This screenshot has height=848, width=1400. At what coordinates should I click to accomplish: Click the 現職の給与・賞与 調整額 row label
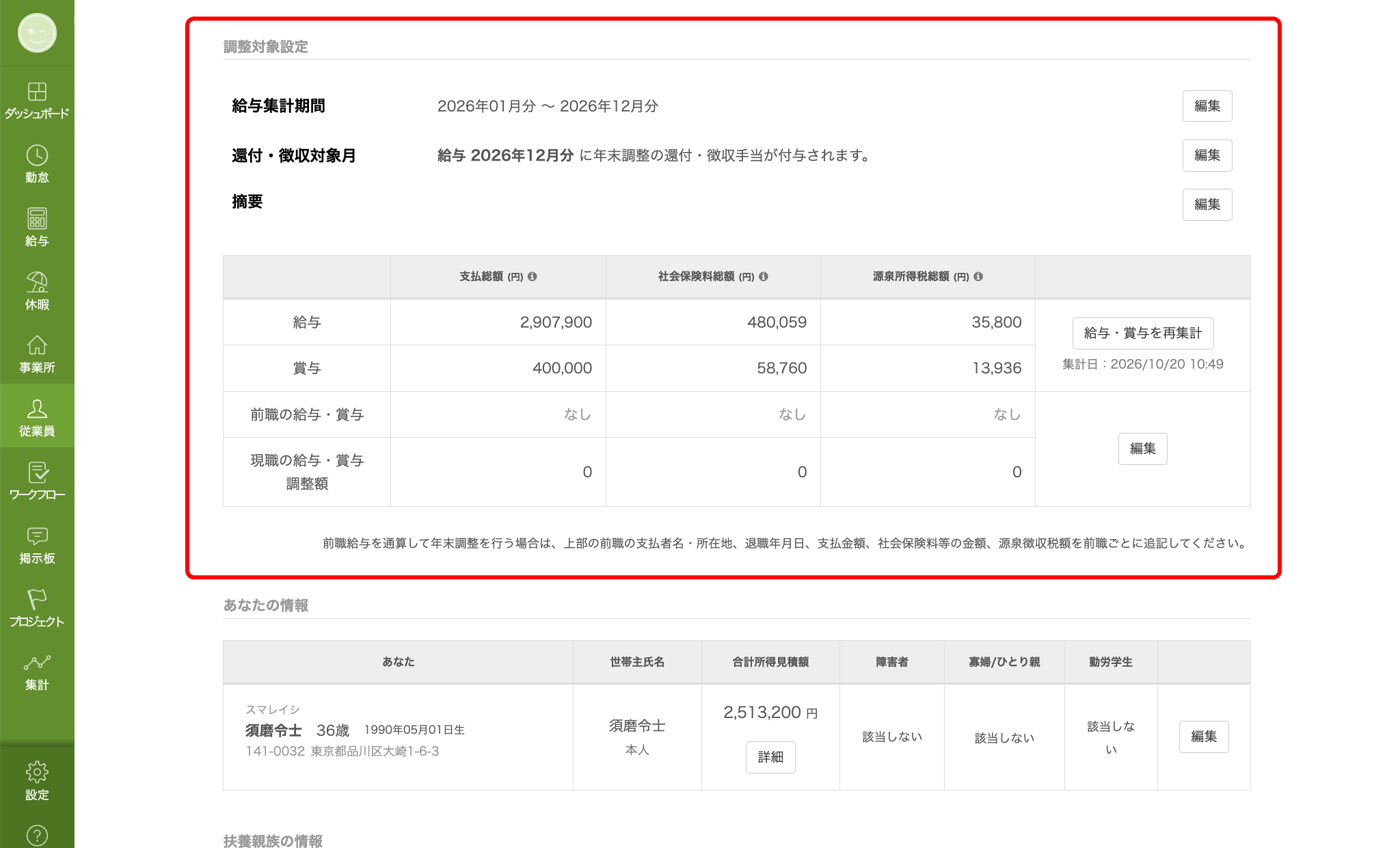[x=307, y=472]
